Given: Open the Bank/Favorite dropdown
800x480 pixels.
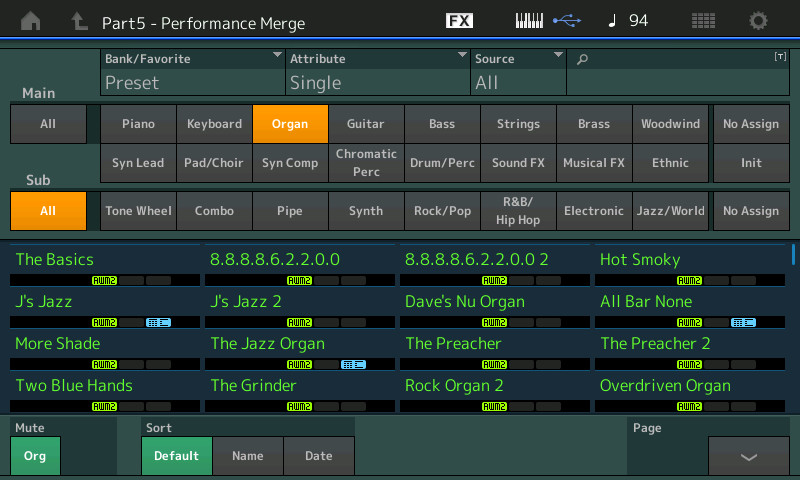Looking at the screenshot, I should (193, 72).
